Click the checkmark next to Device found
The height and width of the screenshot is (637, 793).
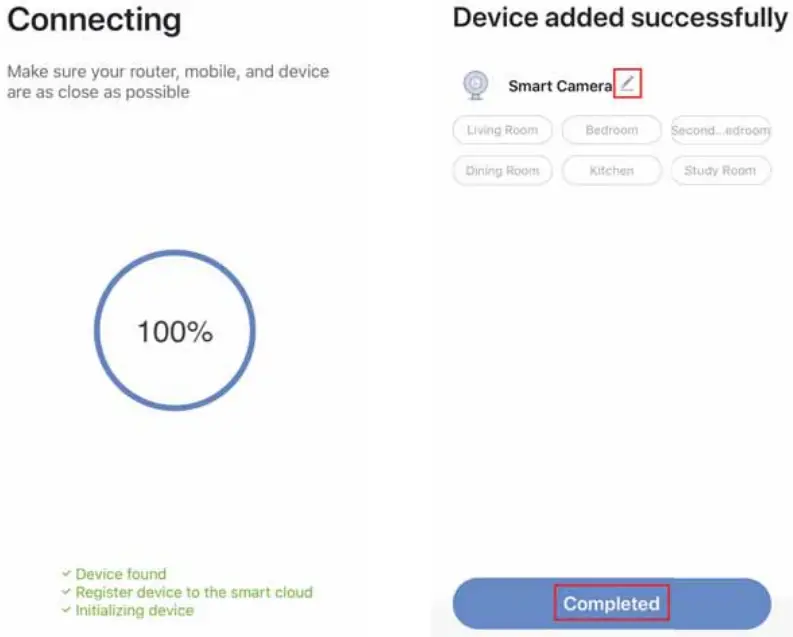click(66, 574)
